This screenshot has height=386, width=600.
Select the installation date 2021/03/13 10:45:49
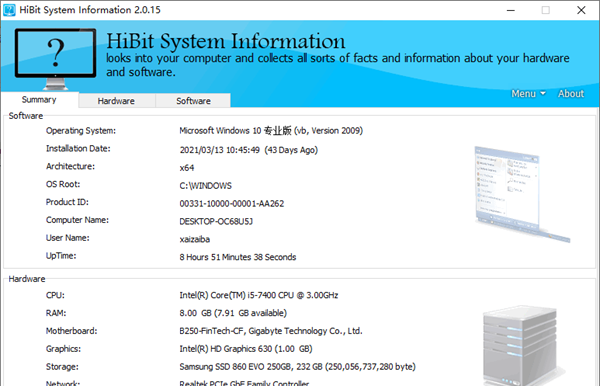pos(249,150)
